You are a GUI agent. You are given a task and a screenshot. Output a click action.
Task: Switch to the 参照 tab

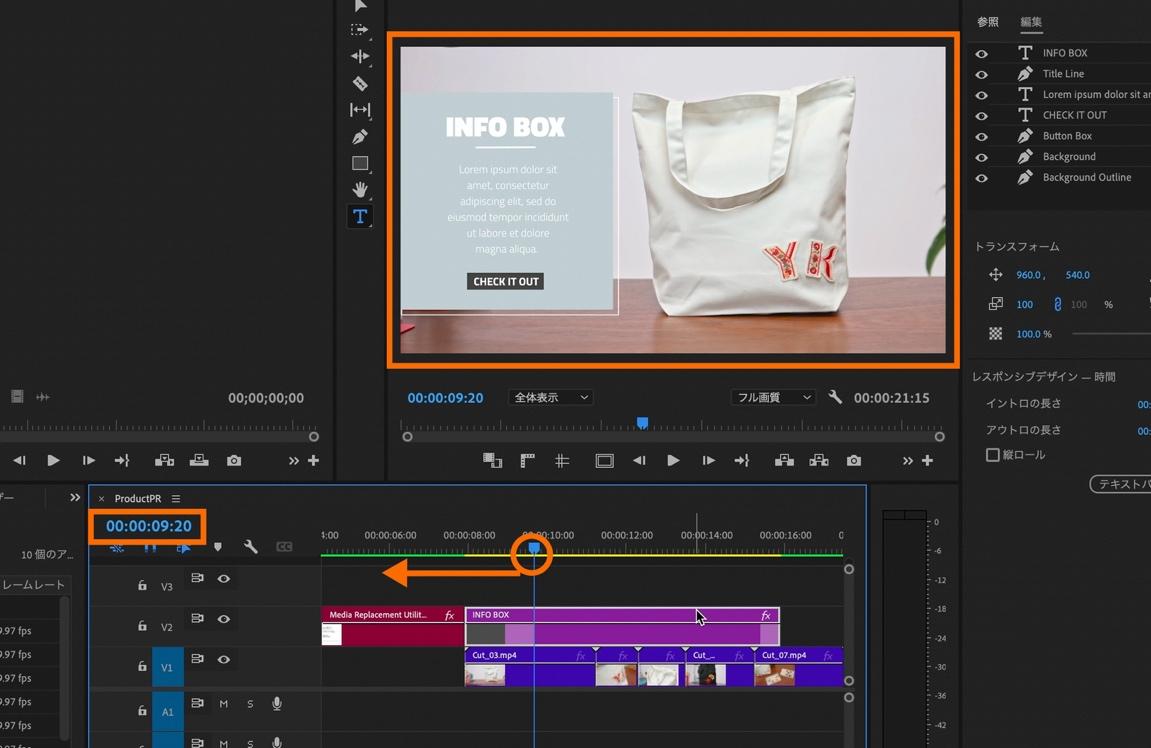(987, 22)
